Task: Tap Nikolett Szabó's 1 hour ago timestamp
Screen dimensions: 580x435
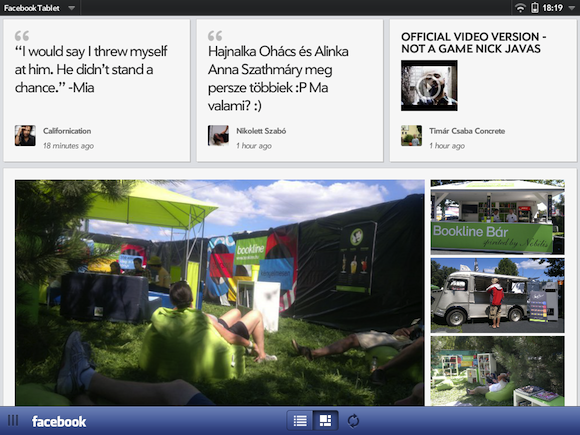Action: [254, 146]
